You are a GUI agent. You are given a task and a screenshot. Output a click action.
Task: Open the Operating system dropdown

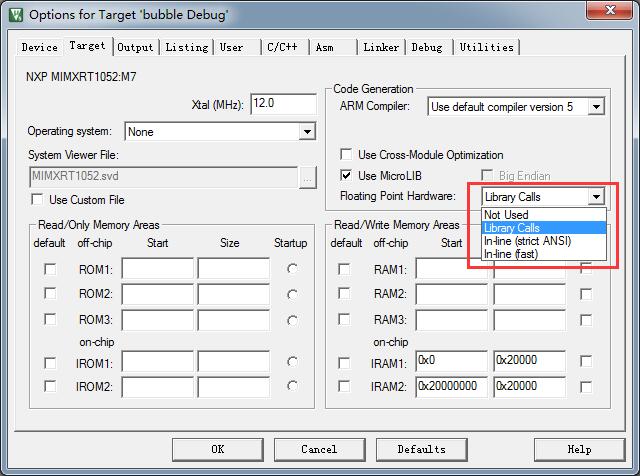(220, 131)
